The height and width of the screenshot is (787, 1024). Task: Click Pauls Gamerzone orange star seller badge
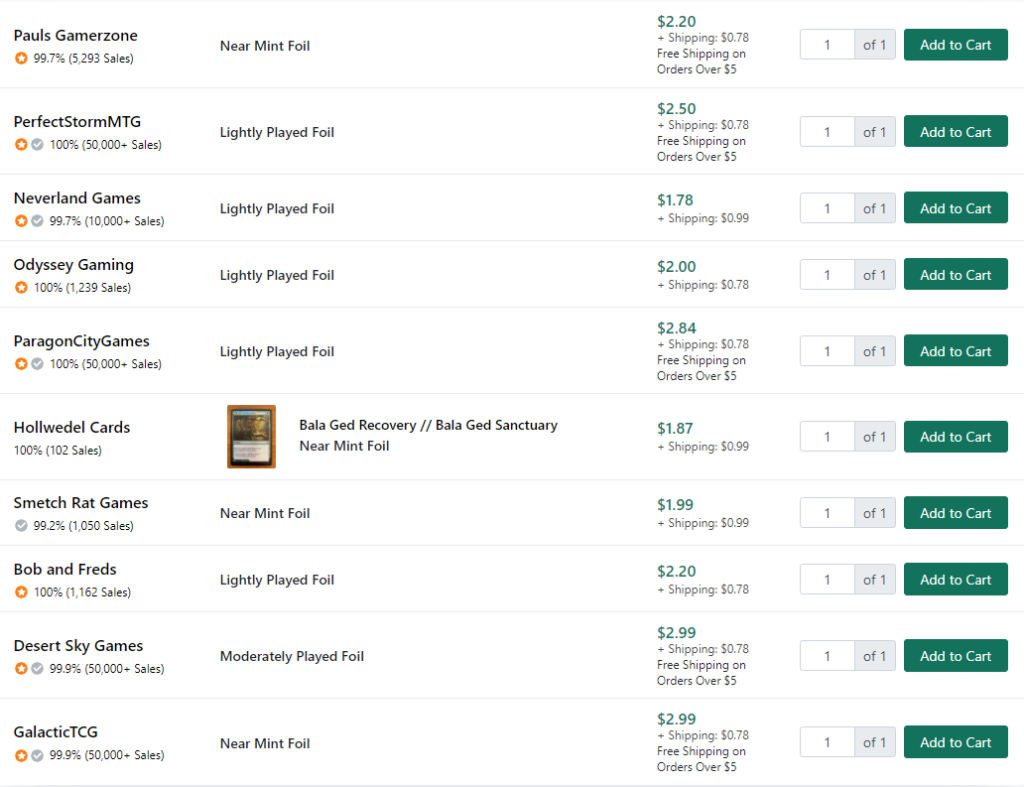[x=22, y=58]
